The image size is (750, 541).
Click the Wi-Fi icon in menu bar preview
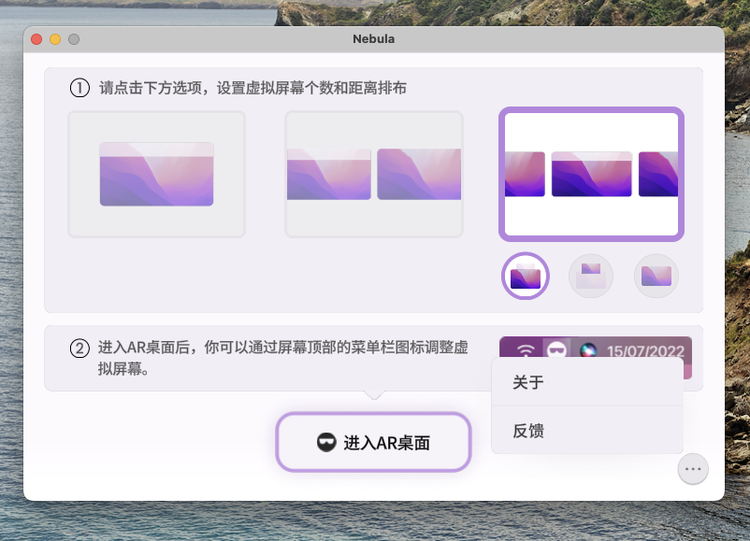point(525,351)
